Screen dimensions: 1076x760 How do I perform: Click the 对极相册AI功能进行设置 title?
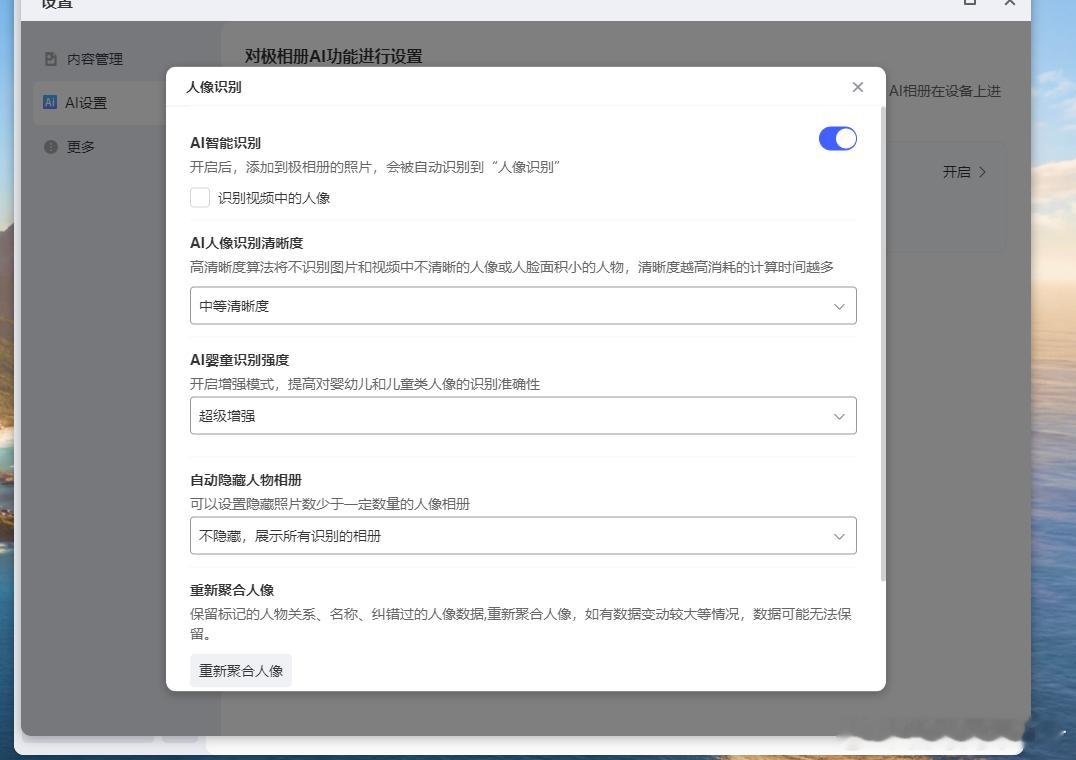click(x=334, y=56)
